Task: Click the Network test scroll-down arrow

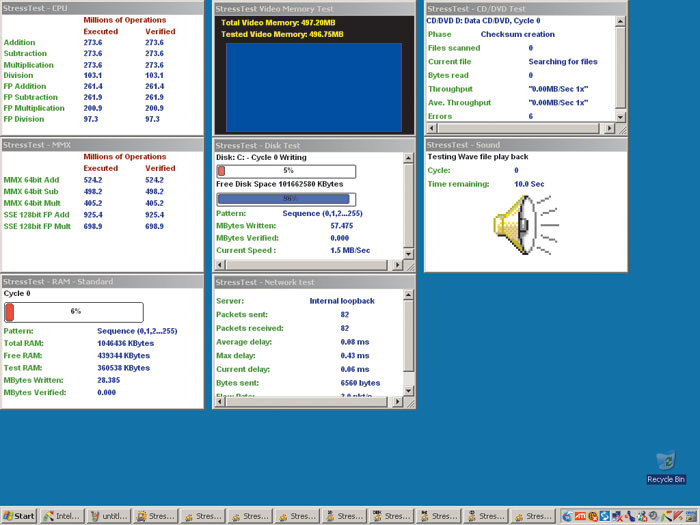Action: pos(408,391)
